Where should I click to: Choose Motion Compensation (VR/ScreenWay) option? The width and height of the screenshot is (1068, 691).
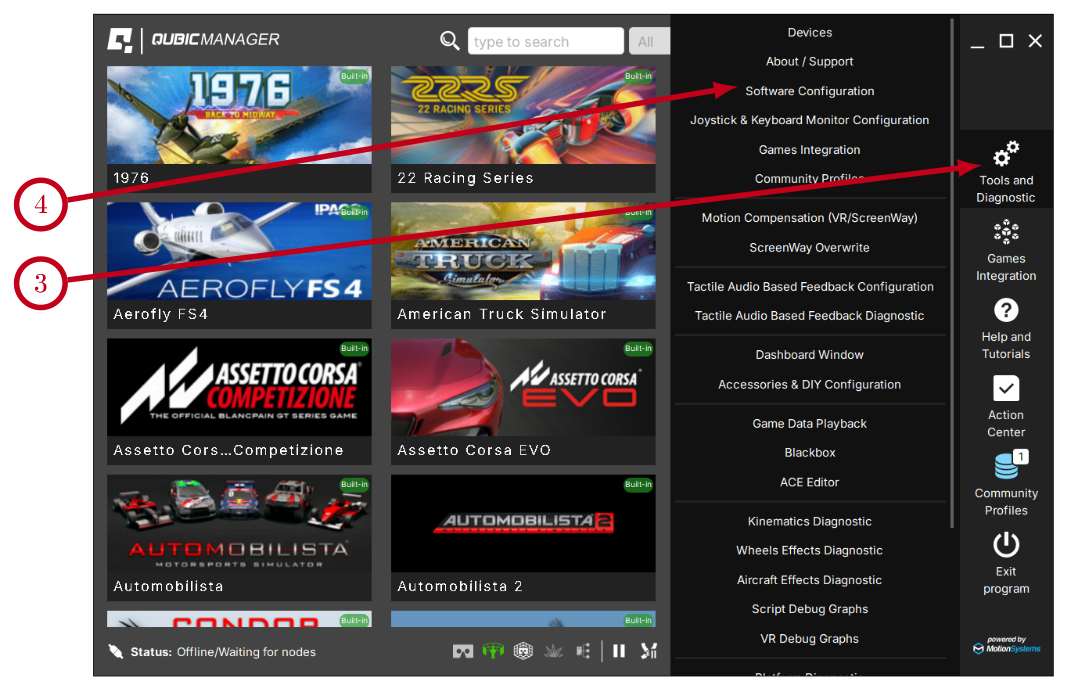point(809,218)
